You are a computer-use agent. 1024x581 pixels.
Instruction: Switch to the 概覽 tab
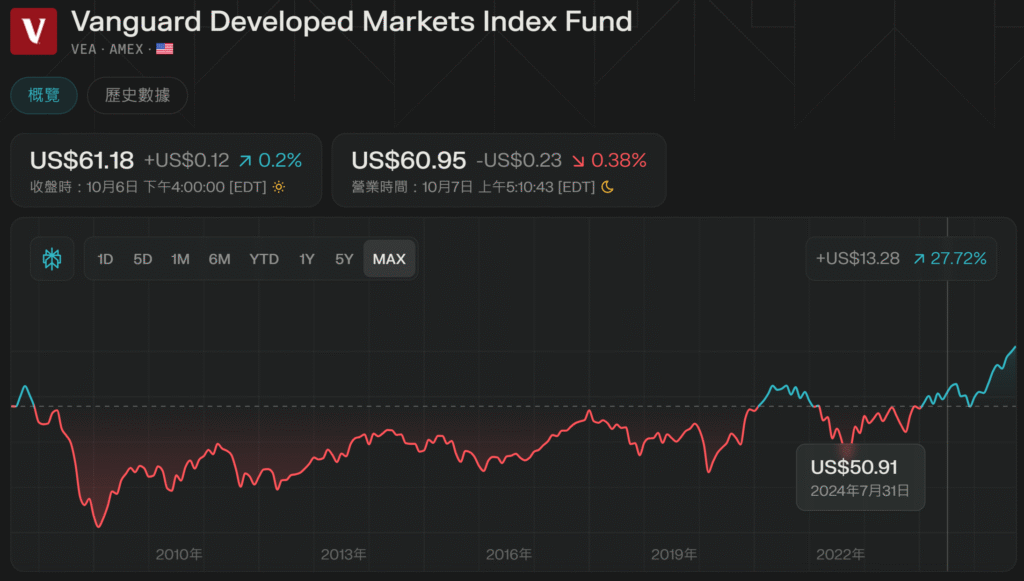[x=44, y=96]
